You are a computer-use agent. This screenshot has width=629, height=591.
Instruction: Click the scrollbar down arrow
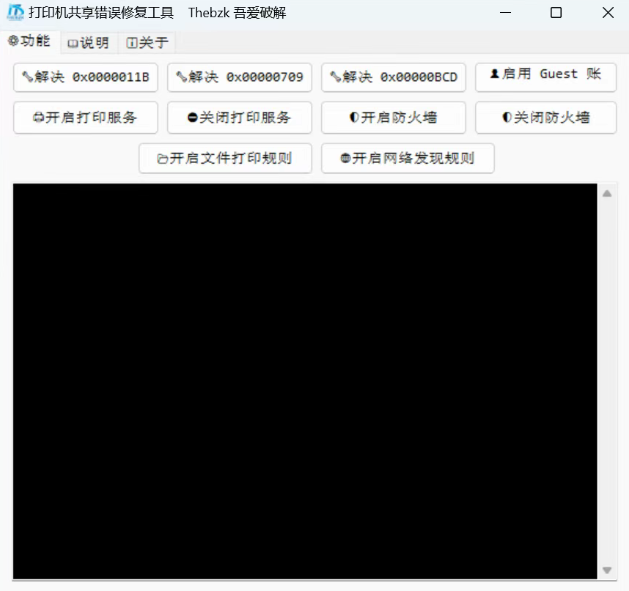pyautogui.click(x=607, y=570)
